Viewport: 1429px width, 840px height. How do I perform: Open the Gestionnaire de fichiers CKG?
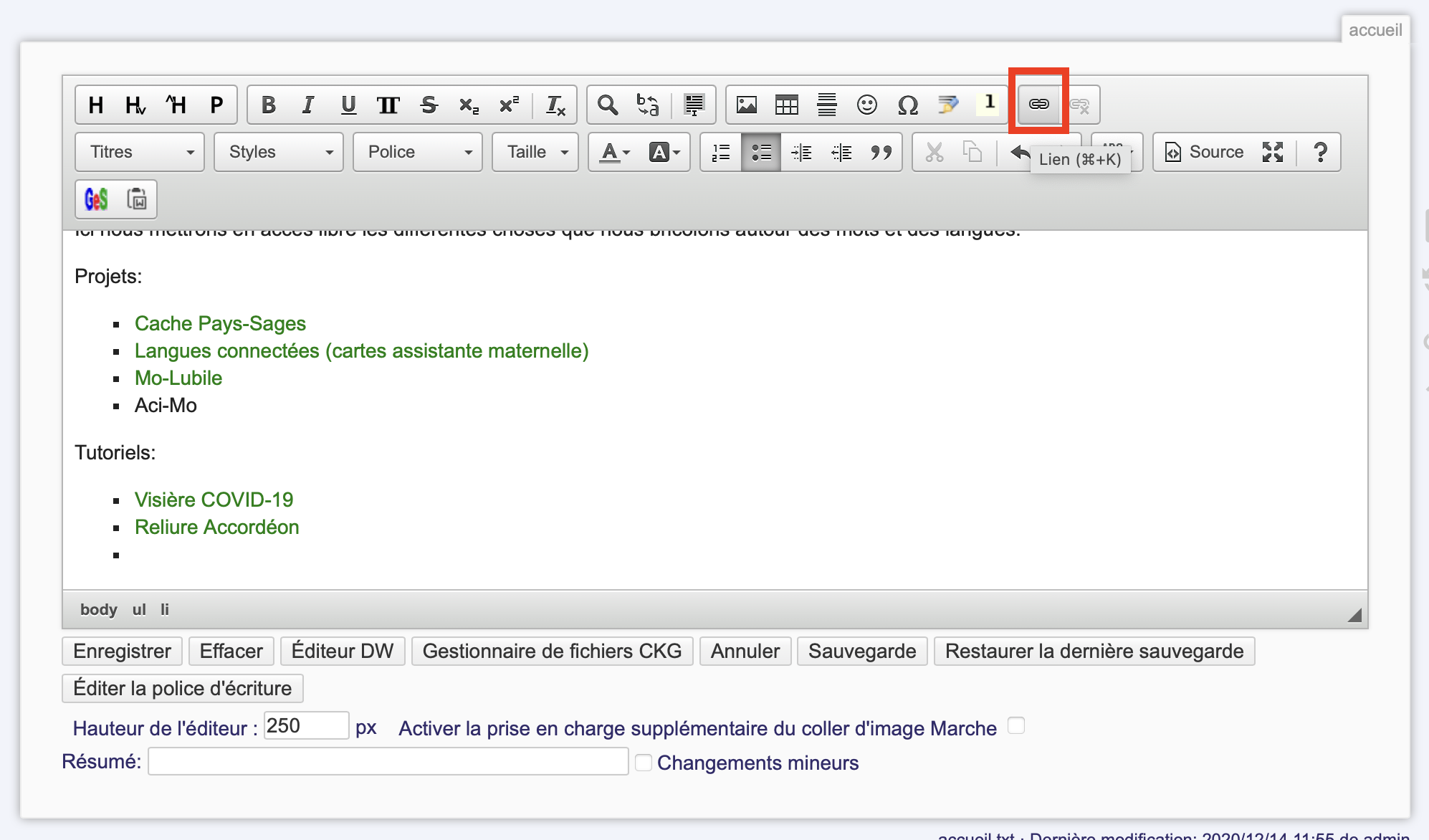coord(552,651)
